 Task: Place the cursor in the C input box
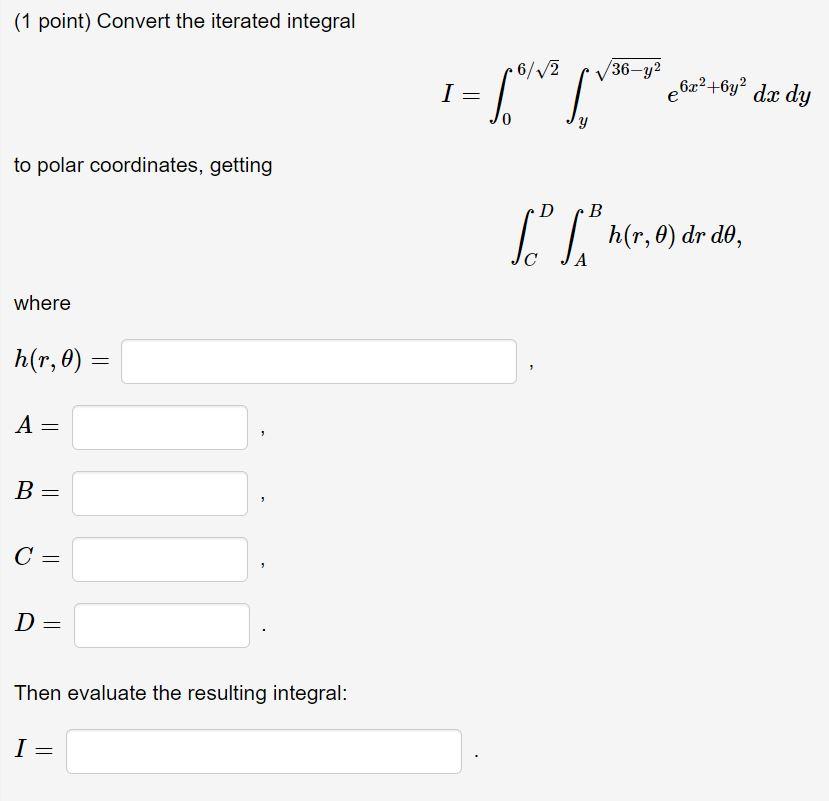click(160, 559)
